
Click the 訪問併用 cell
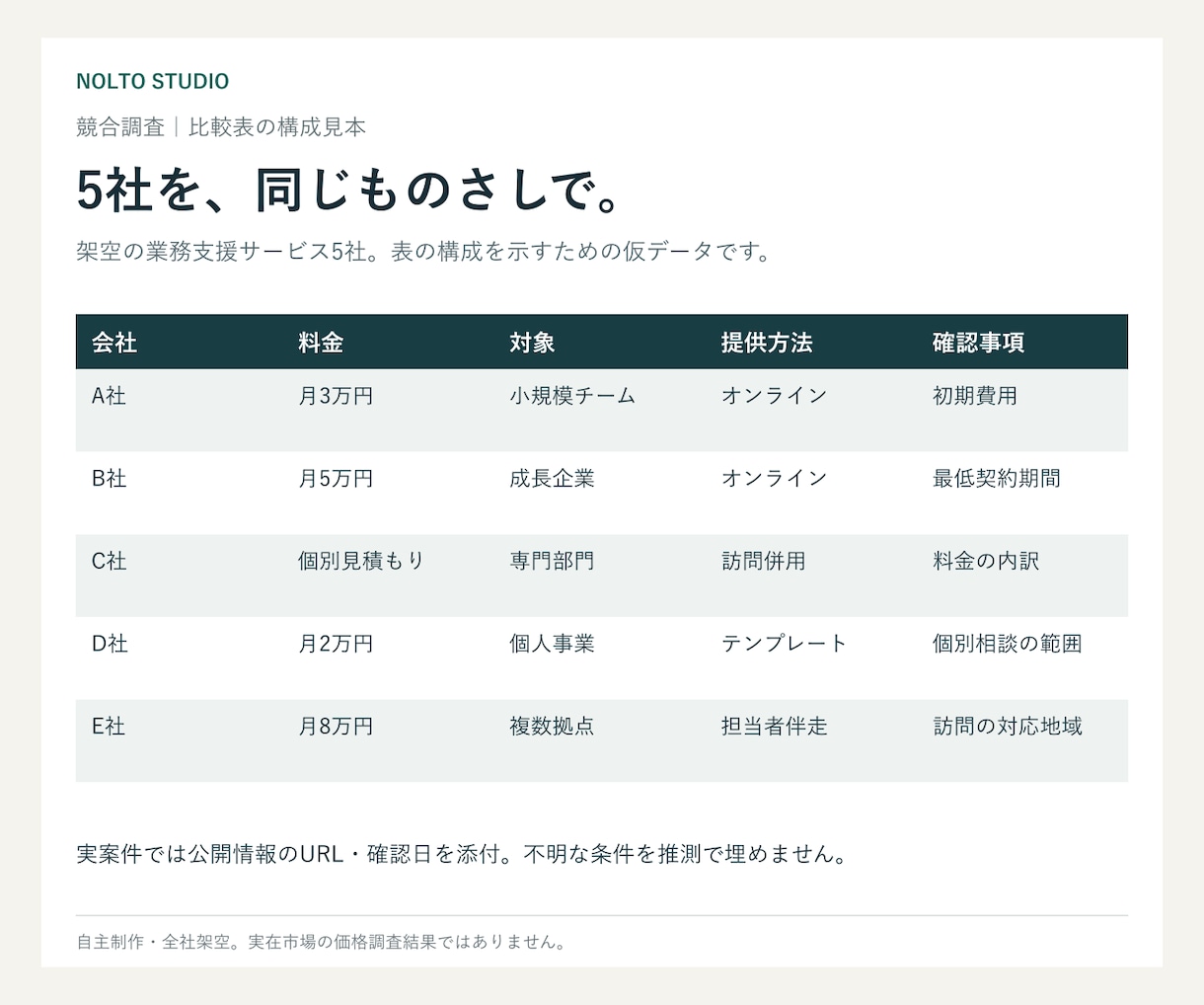coord(764,561)
